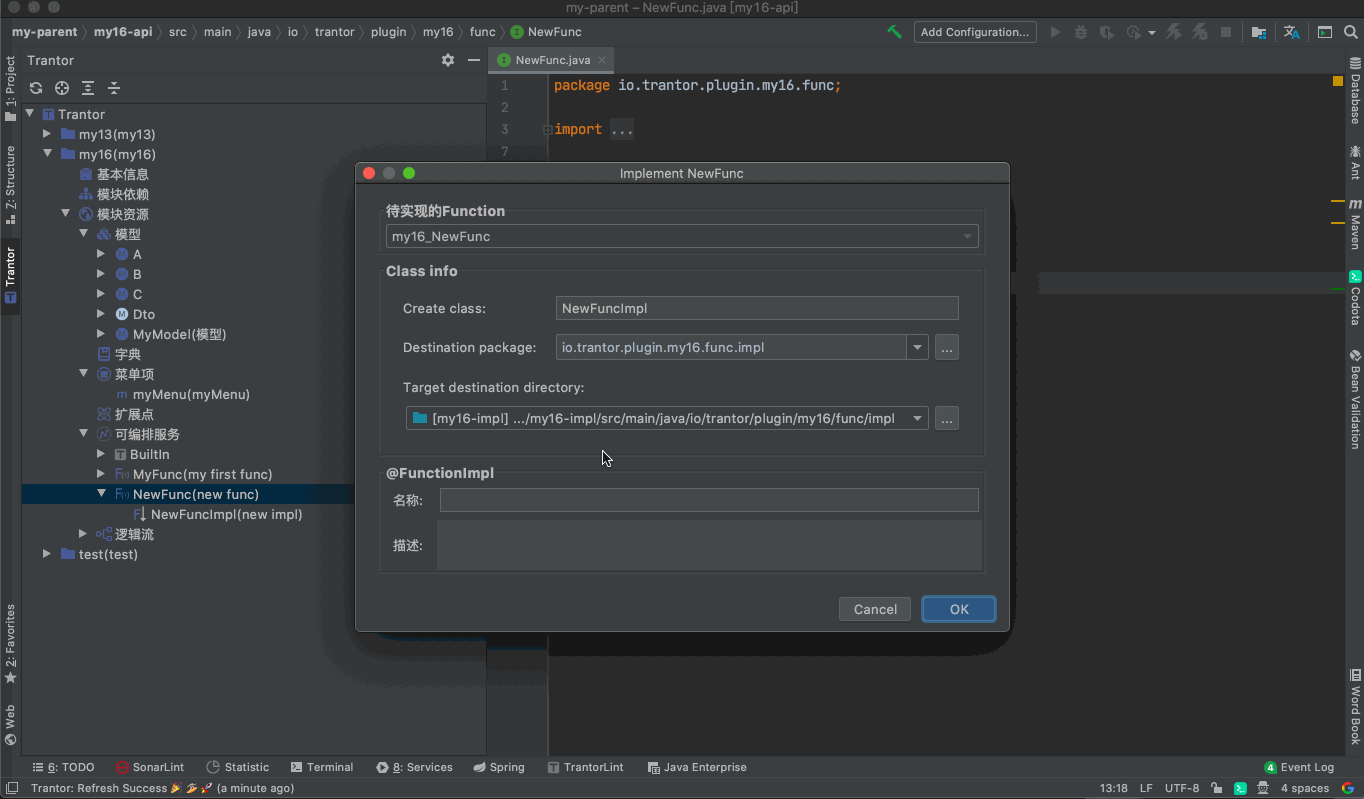Image resolution: width=1364 pixels, height=799 pixels.
Task: Click the Refresh icon in Trantor panel
Action: click(36, 88)
